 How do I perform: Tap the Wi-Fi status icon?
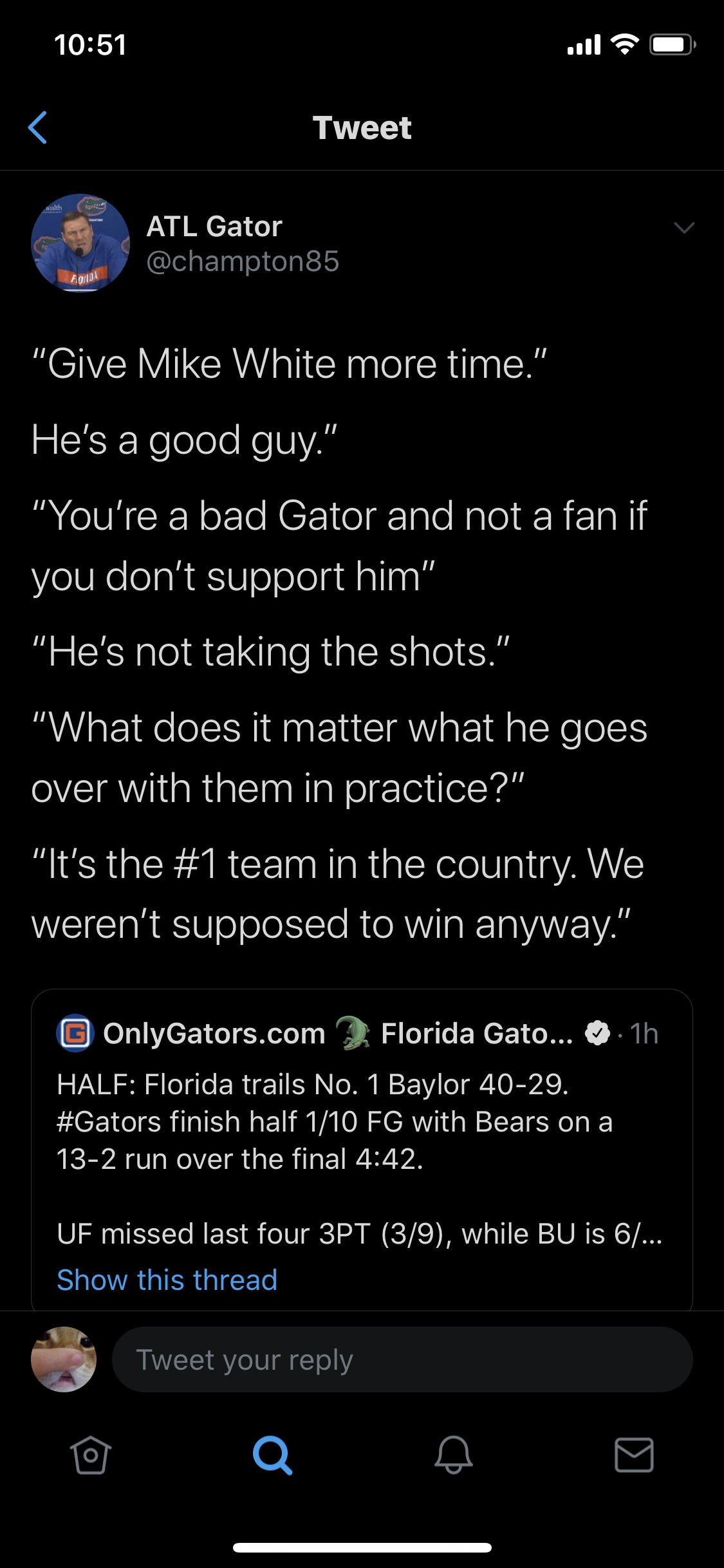[624, 44]
